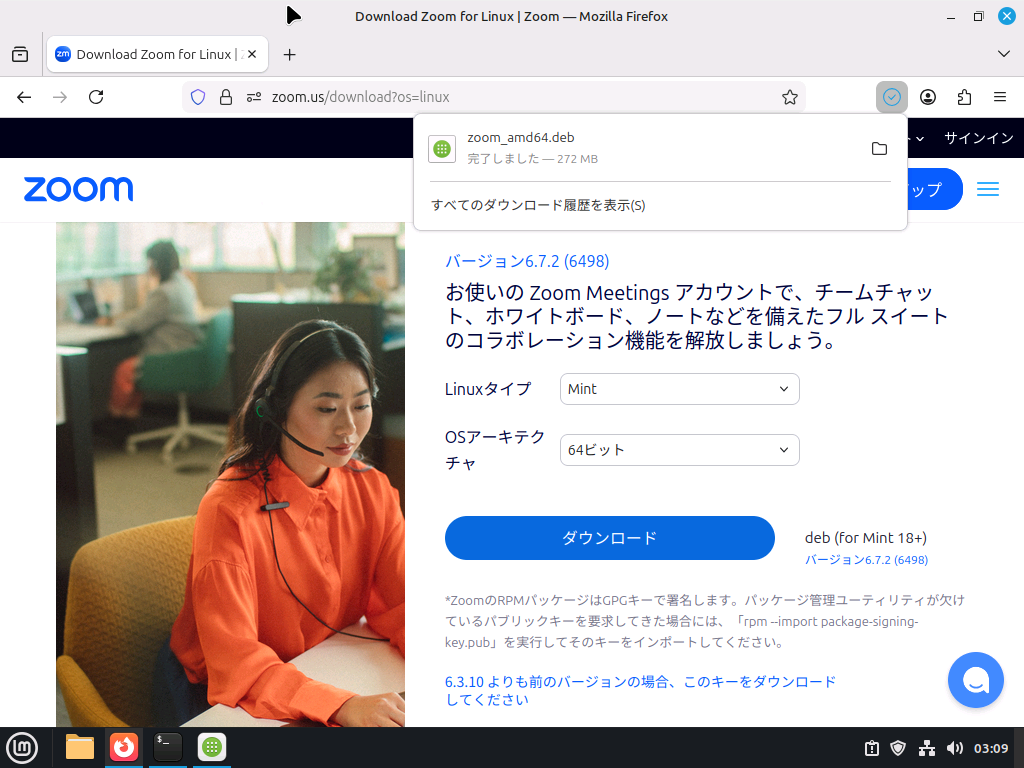
Task: Click the volume icon in the system tray
Action: 955,747
